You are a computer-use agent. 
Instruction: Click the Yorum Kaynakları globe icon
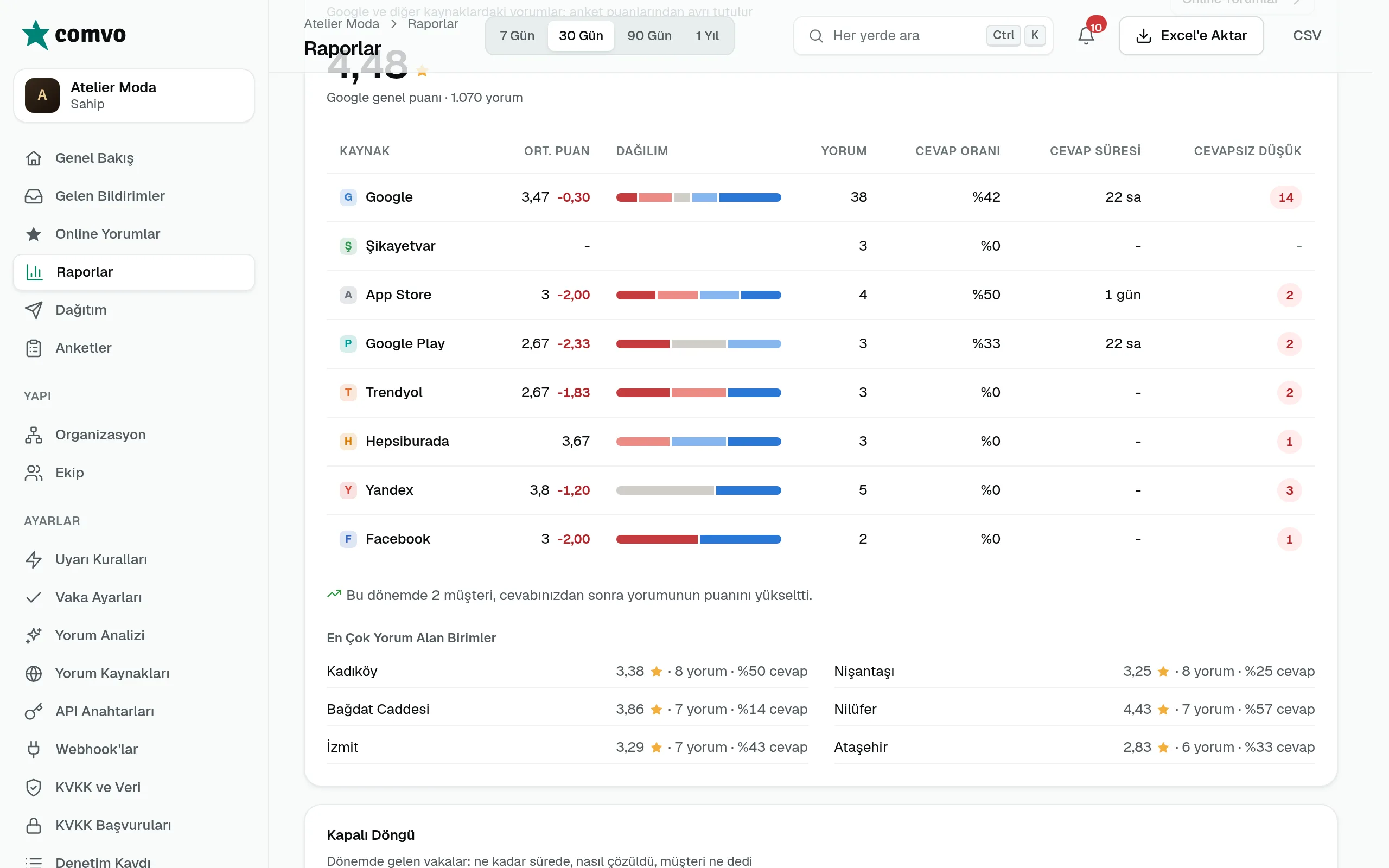click(x=34, y=673)
